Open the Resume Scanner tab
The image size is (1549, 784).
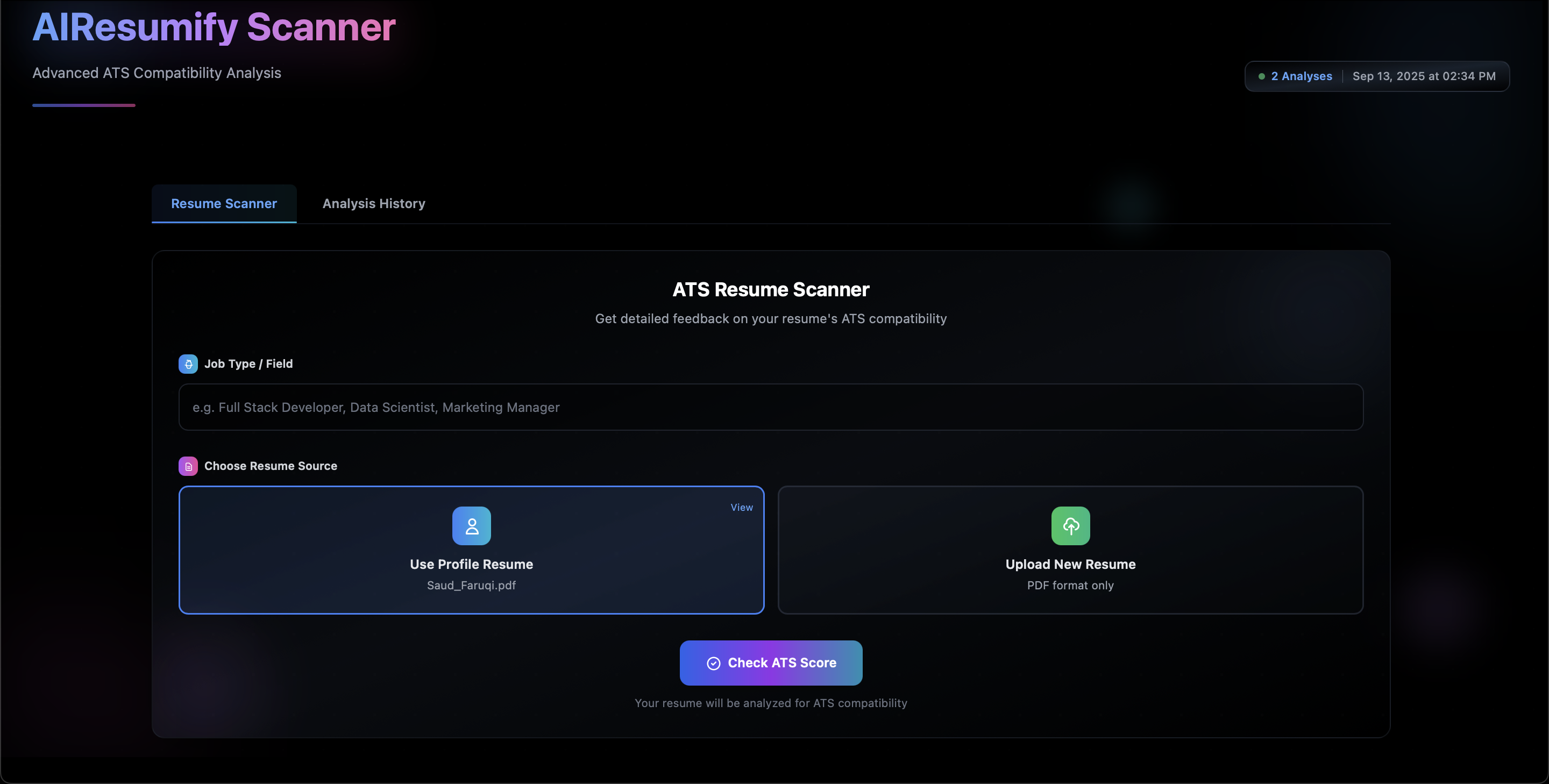coord(224,204)
